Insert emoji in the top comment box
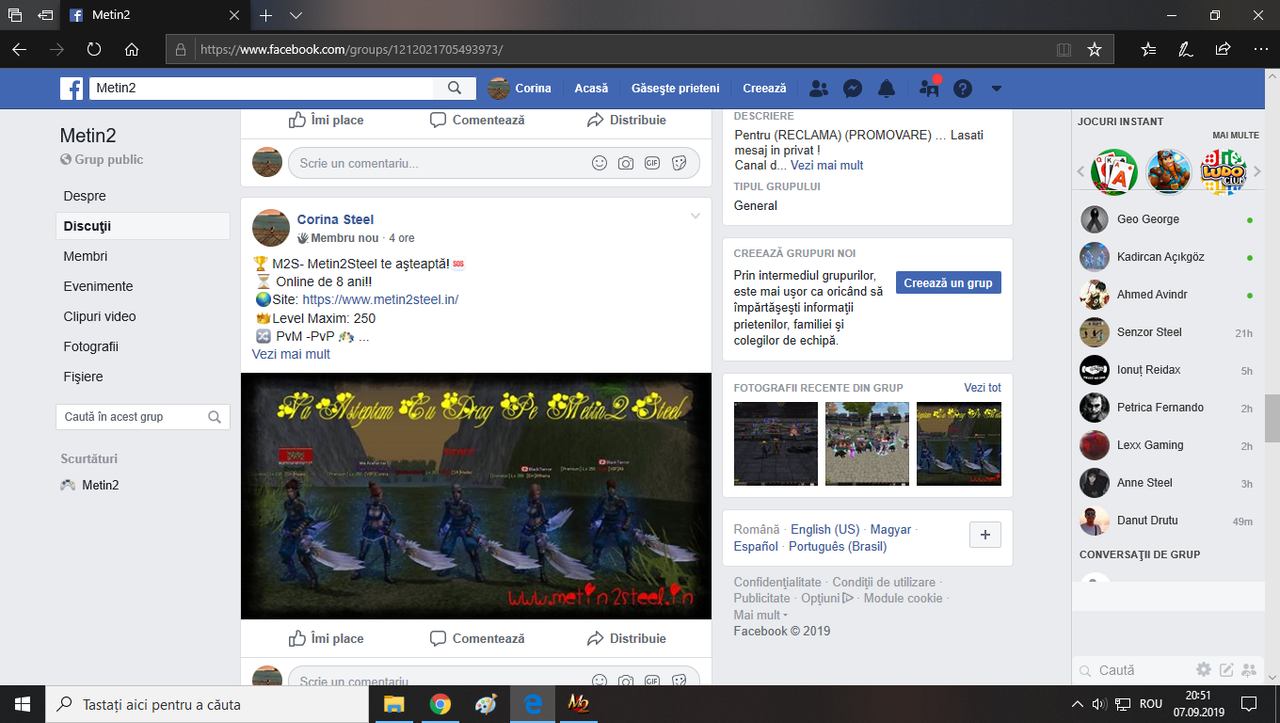Image resolution: width=1280 pixels, height=723 pixels. [599, 163]
